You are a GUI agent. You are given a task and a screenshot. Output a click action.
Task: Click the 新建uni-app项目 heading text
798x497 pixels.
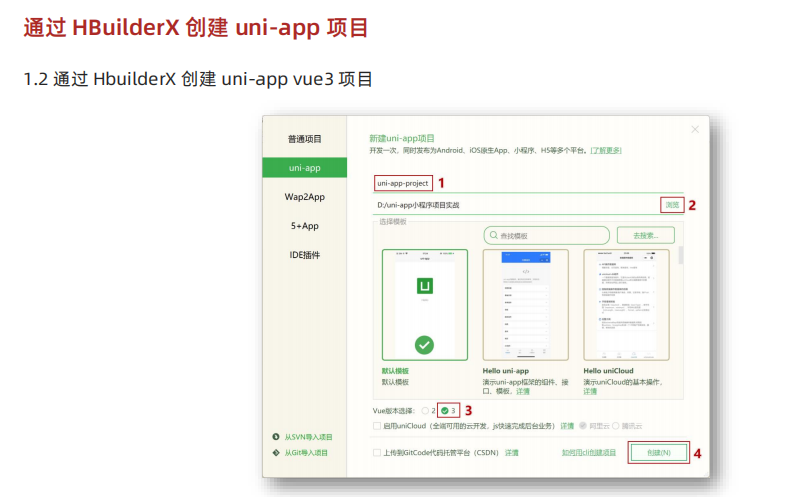click(402, 138)
